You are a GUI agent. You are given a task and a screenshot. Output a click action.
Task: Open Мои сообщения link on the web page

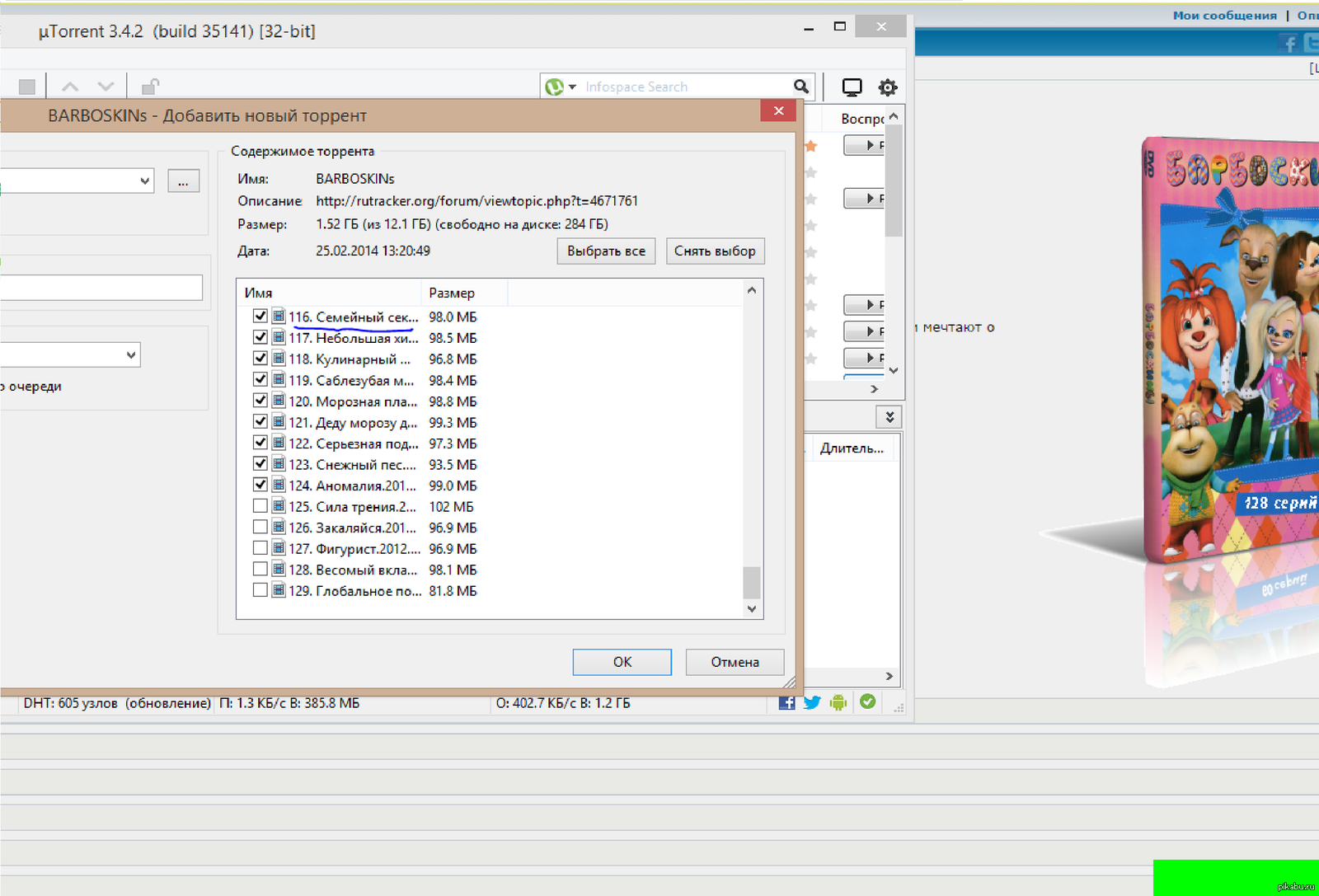pyautogui.click(x=1224, y=15)
